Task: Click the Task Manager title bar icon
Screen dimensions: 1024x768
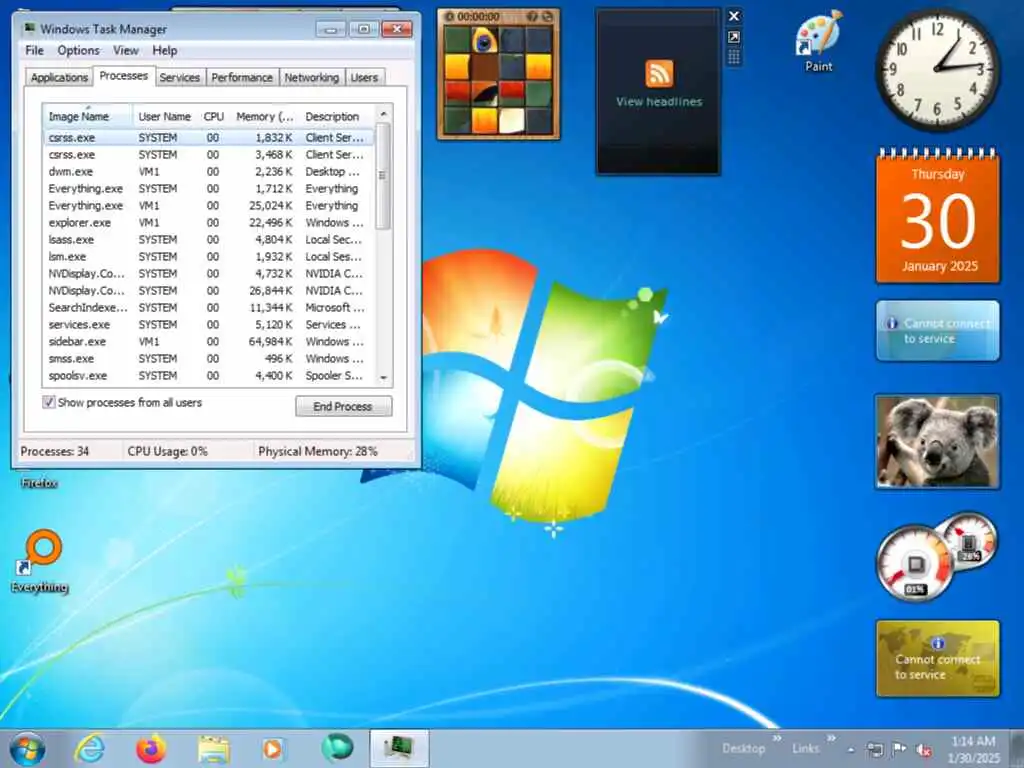Action: point(29,28)
